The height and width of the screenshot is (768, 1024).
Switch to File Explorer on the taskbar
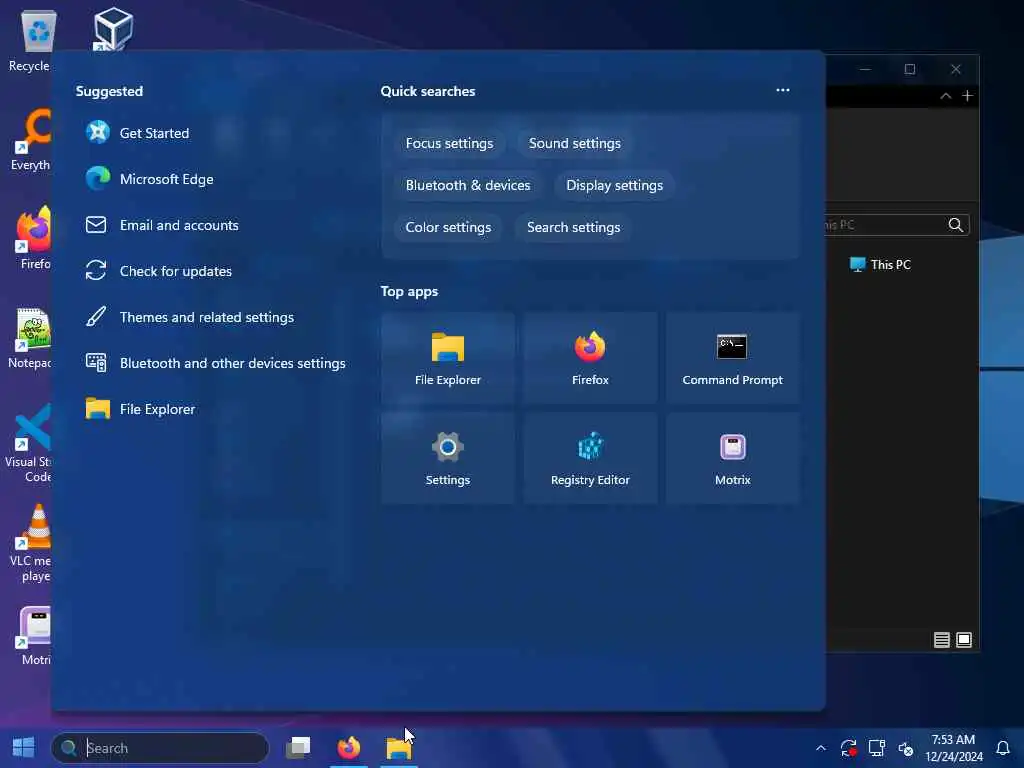(399, 747)
